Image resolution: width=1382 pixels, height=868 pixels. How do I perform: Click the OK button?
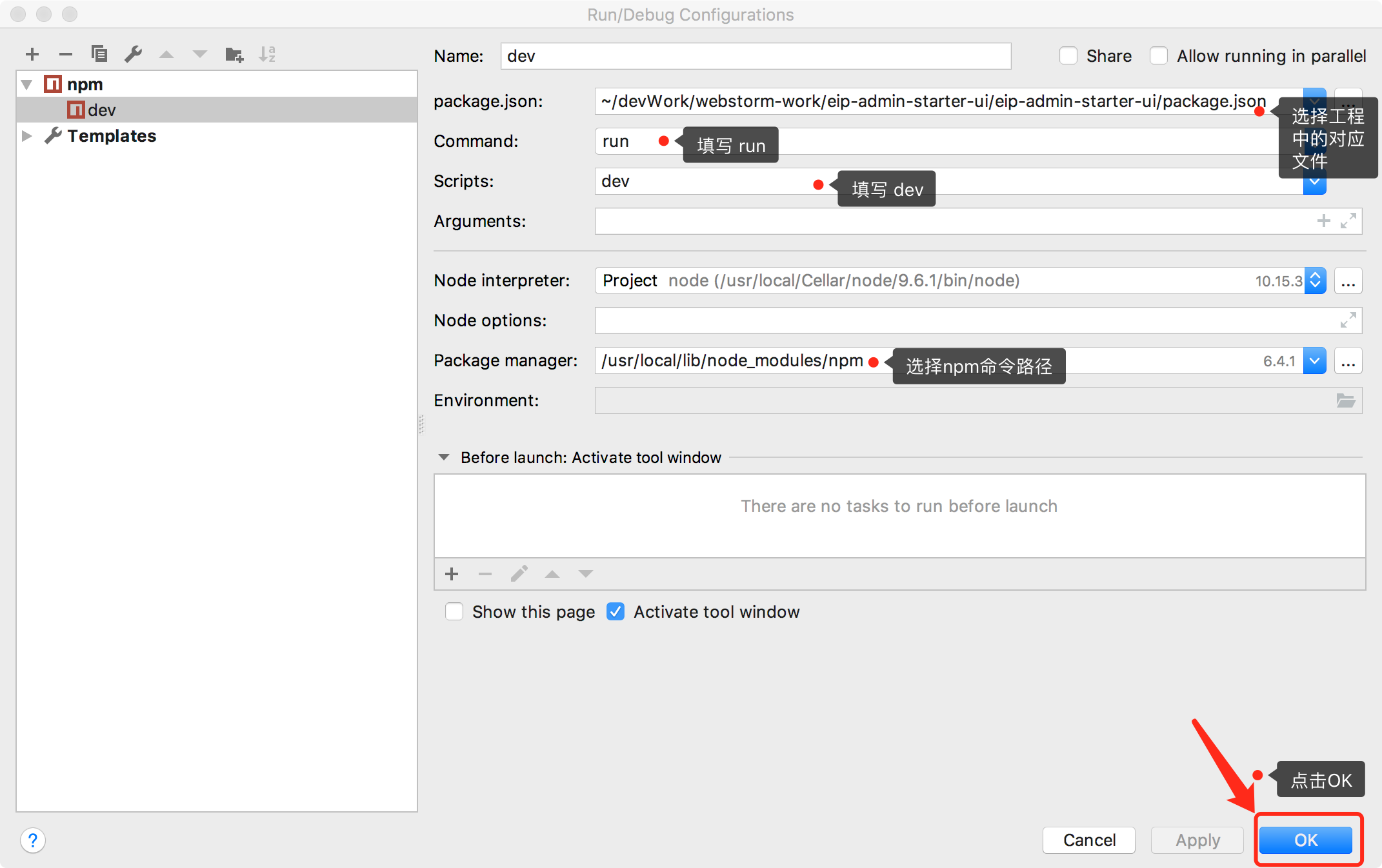(1306, 840)
